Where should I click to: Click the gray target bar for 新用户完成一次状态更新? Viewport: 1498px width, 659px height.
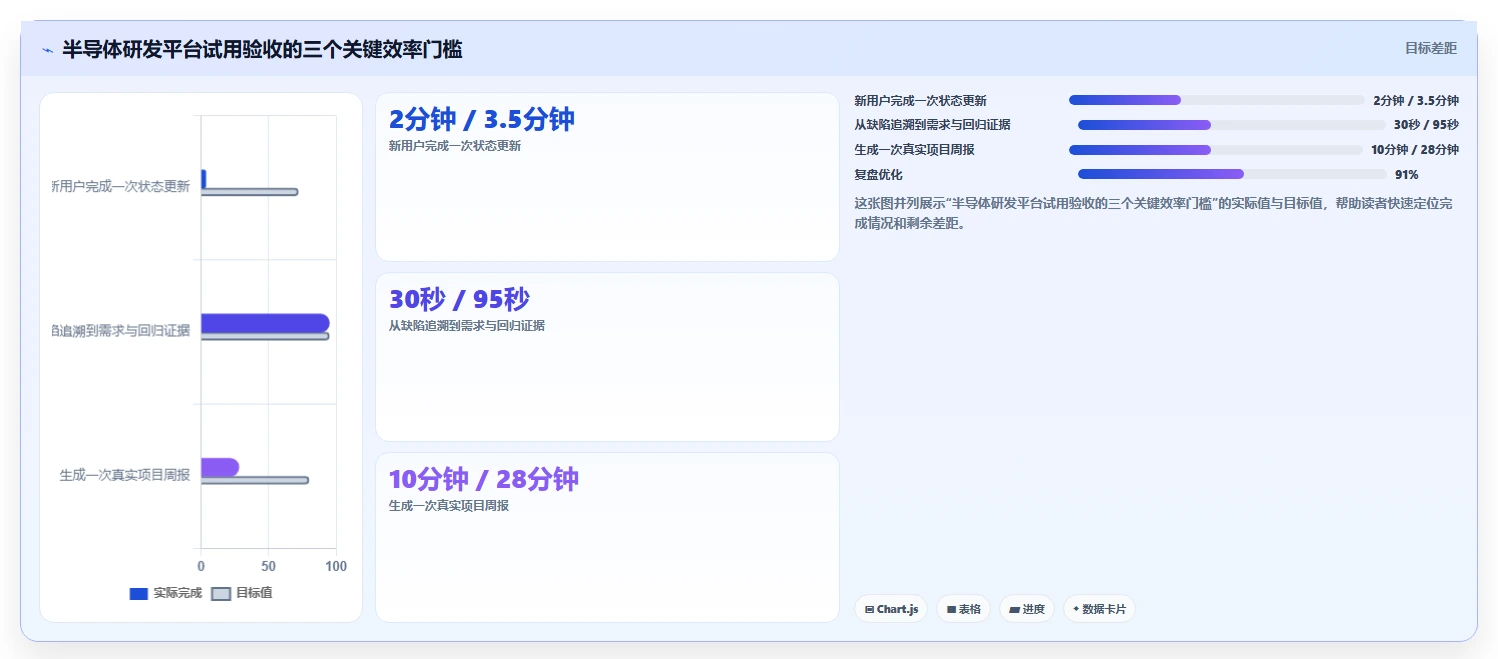pos(249,192)
